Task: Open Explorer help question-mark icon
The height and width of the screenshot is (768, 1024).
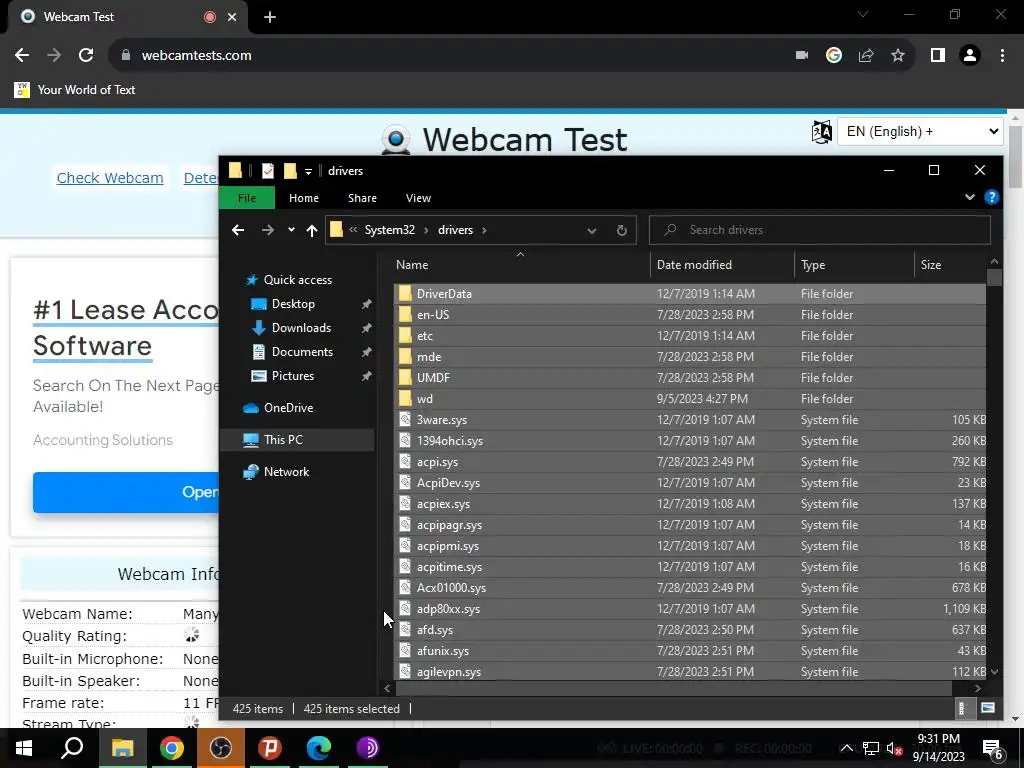Action: [991, 197]
